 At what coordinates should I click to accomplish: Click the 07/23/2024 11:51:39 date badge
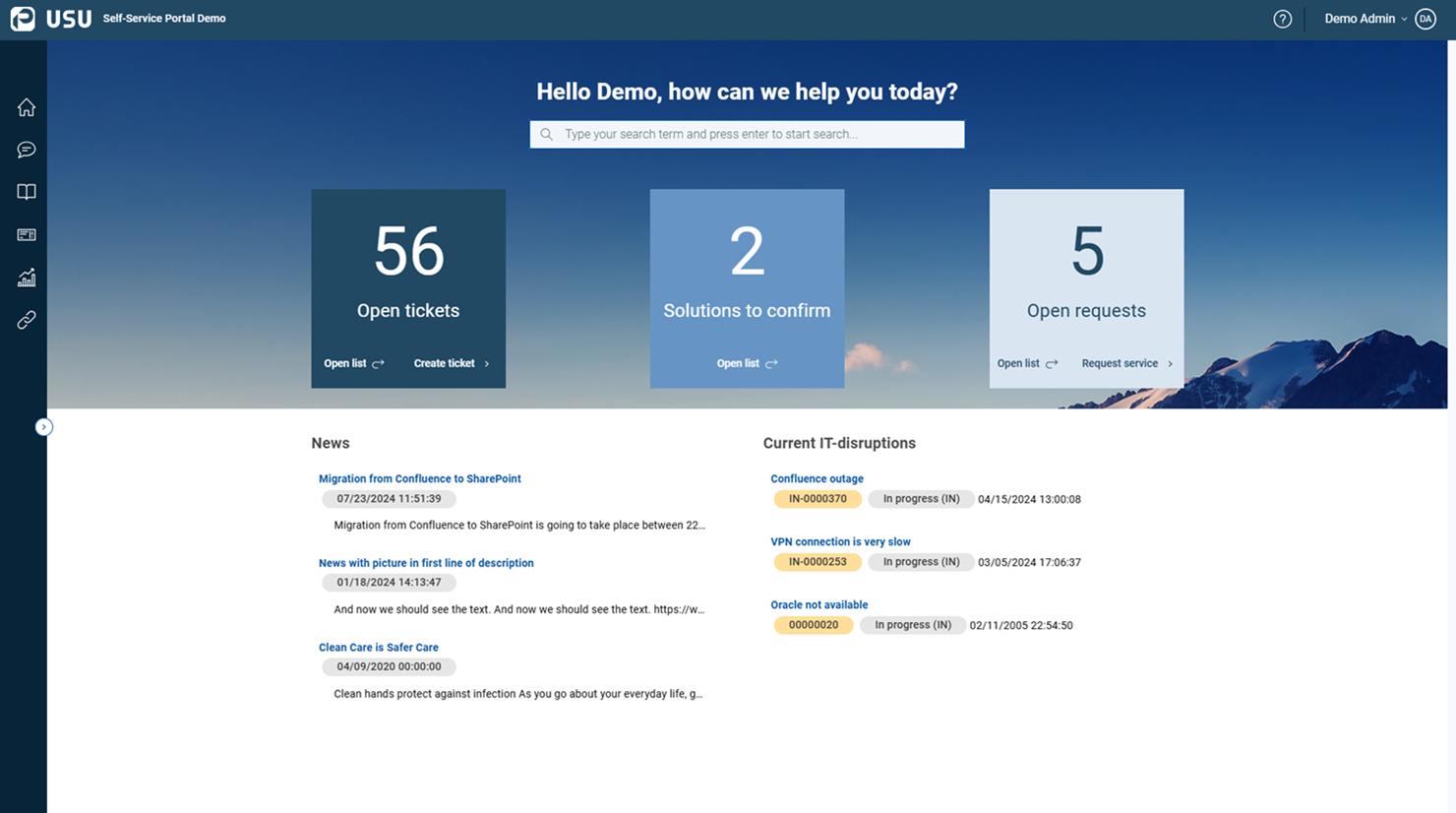(x=389, y=499)
